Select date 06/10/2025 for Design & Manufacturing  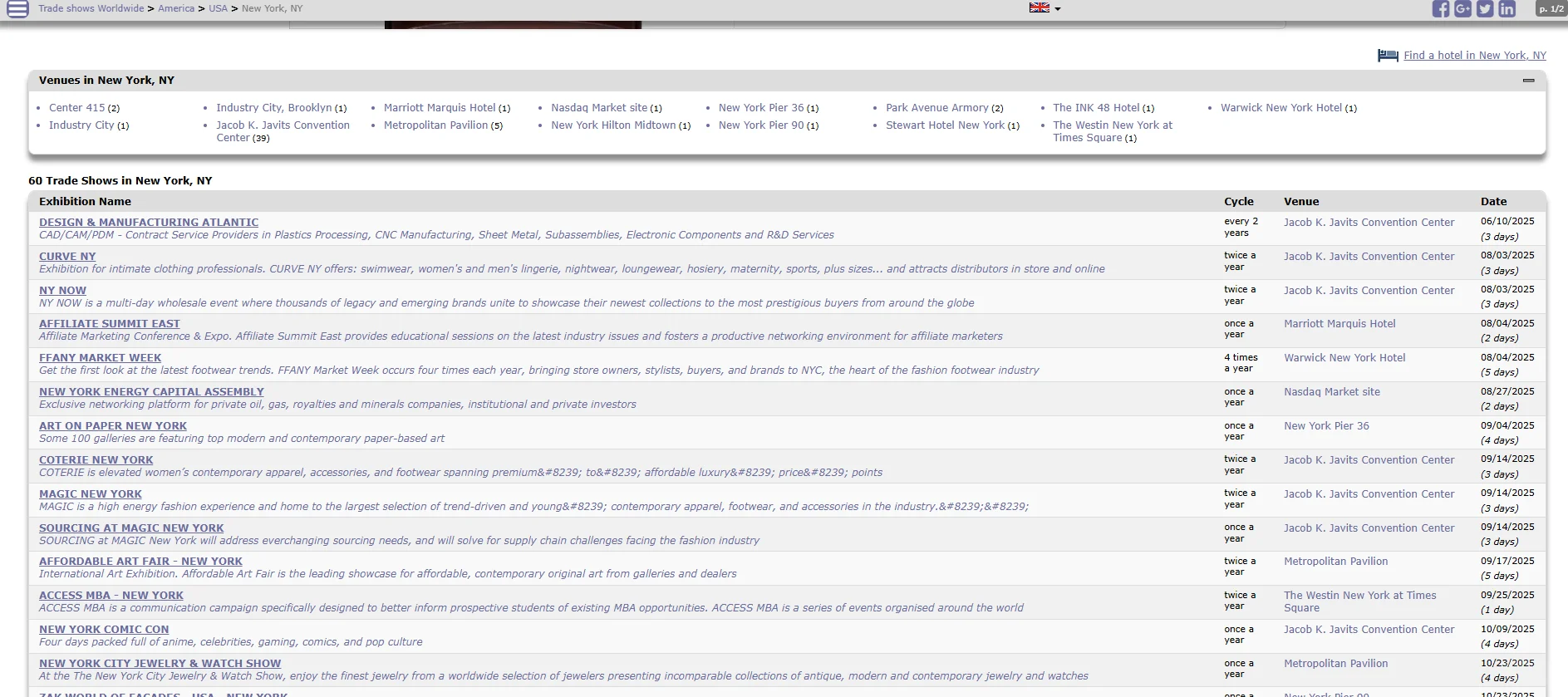coord(1507,222)
